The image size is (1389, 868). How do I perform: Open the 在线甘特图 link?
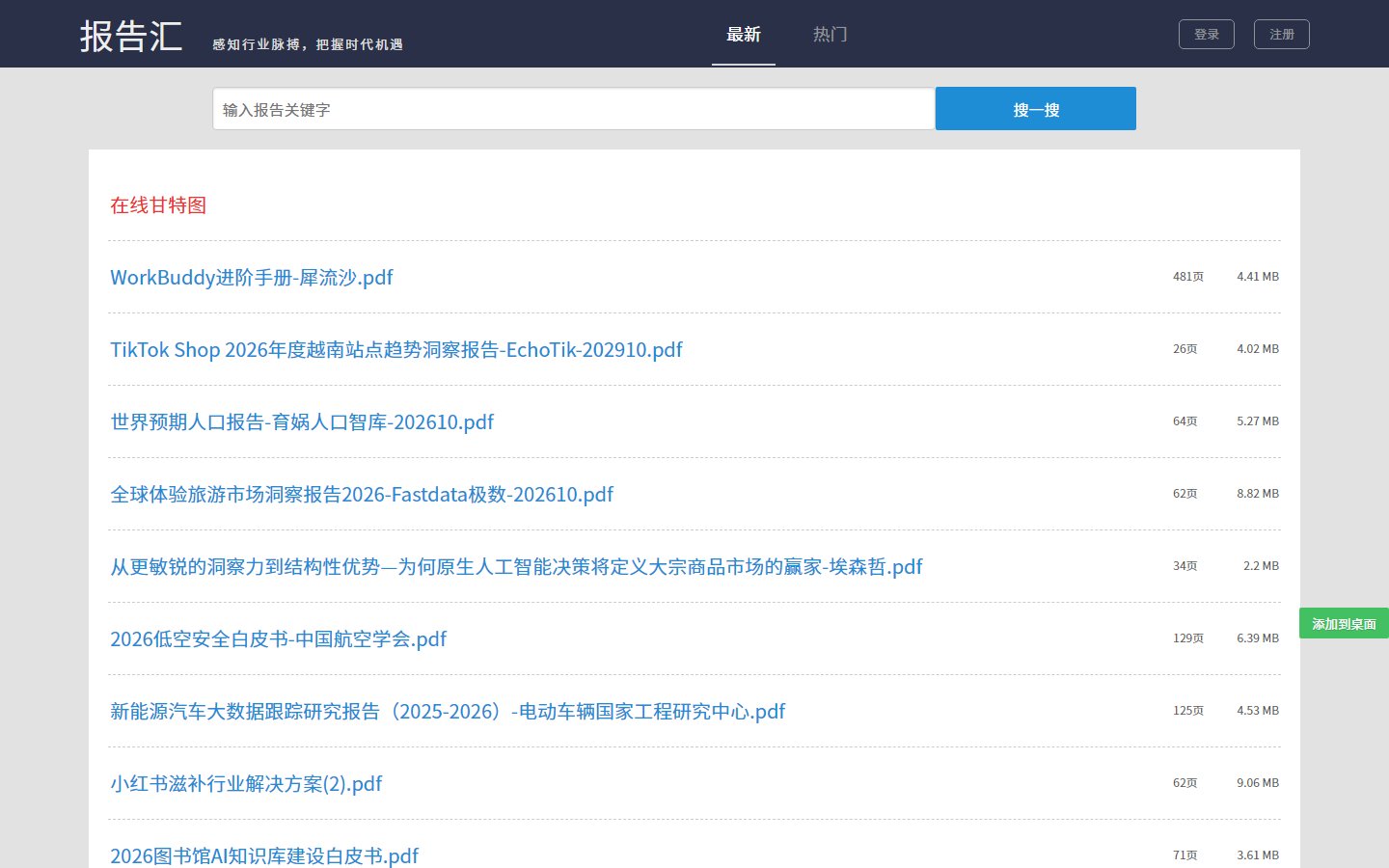(158, 204)
